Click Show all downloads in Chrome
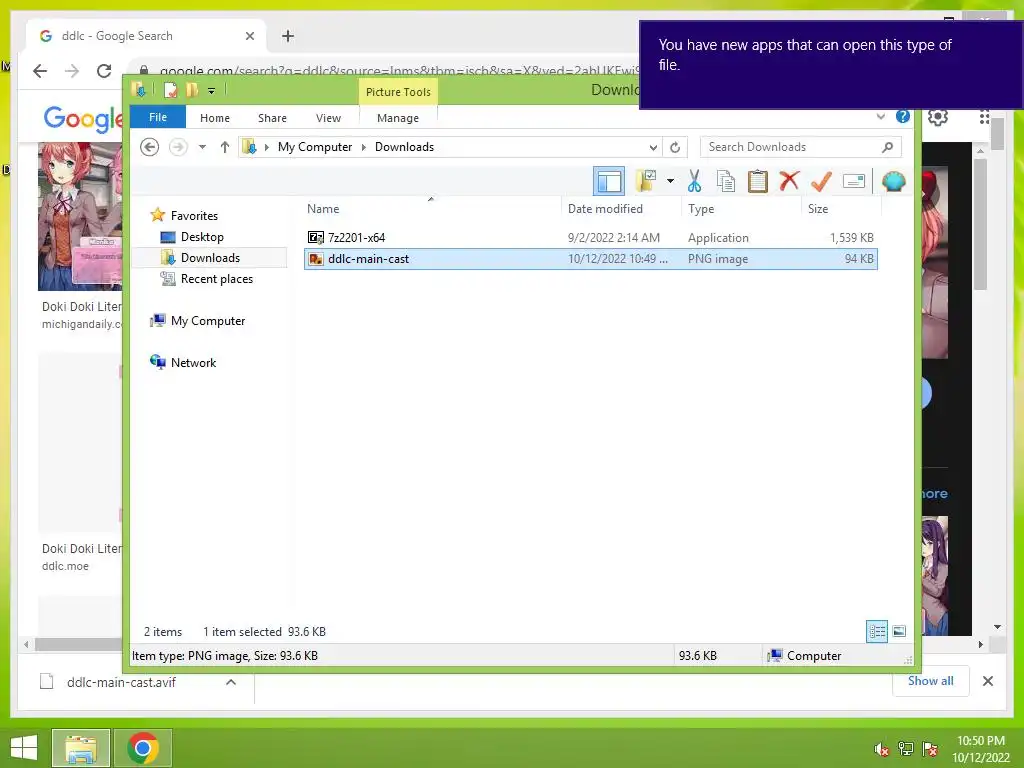Image resolution: width=1024 pixels, height=768 pixels. pyautogui.click(x=931, y=681)
